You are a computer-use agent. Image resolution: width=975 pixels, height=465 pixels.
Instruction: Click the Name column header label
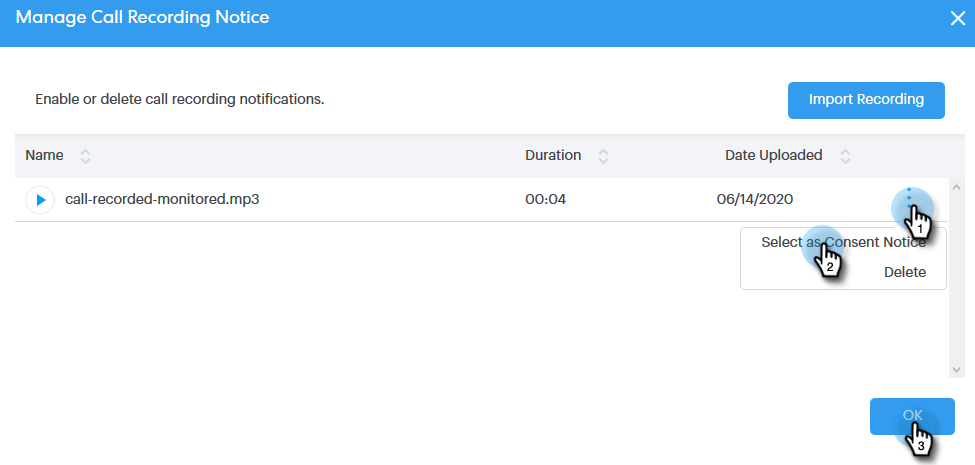tap(44, 156)
